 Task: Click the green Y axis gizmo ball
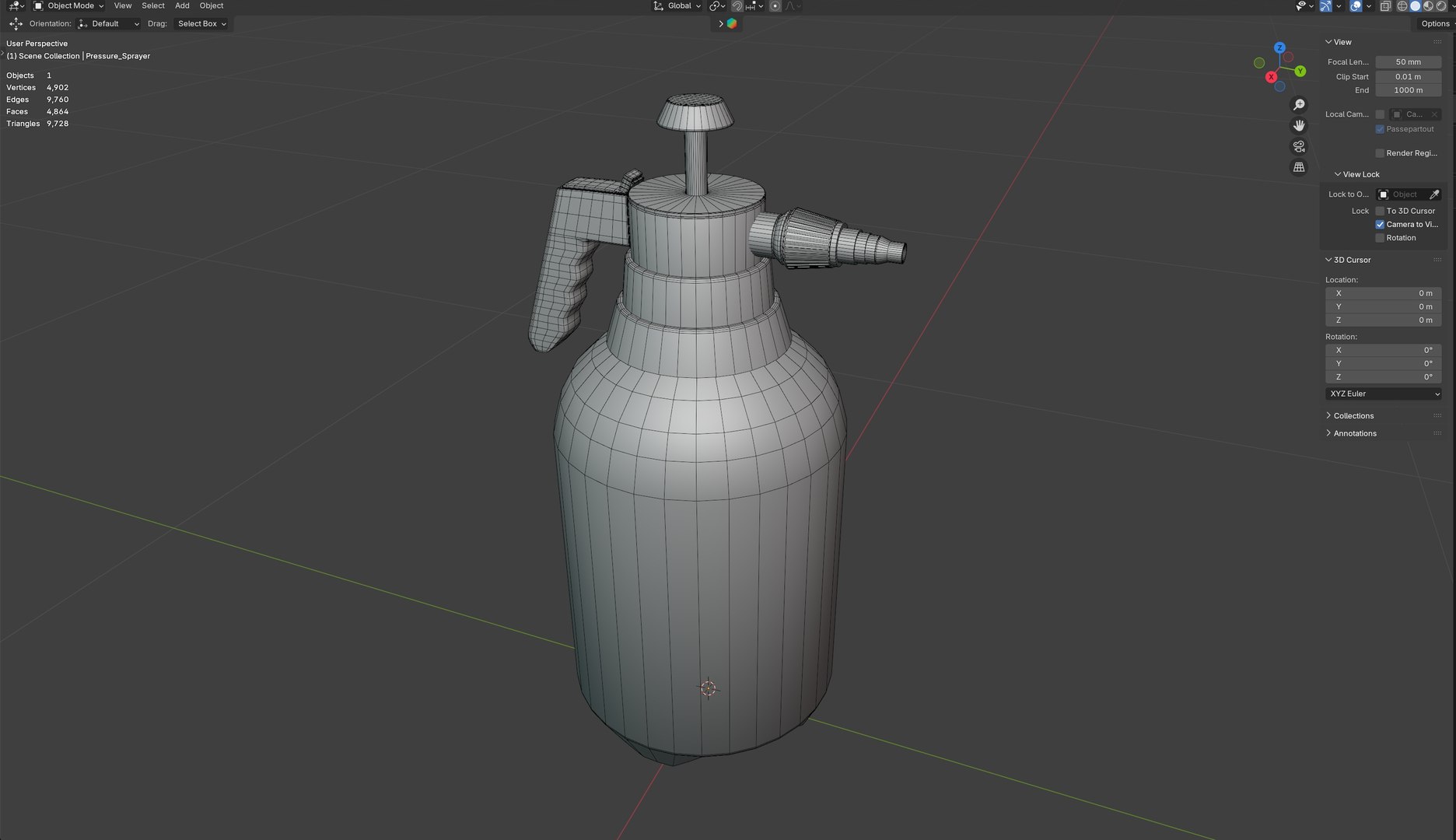[1300, 72]
